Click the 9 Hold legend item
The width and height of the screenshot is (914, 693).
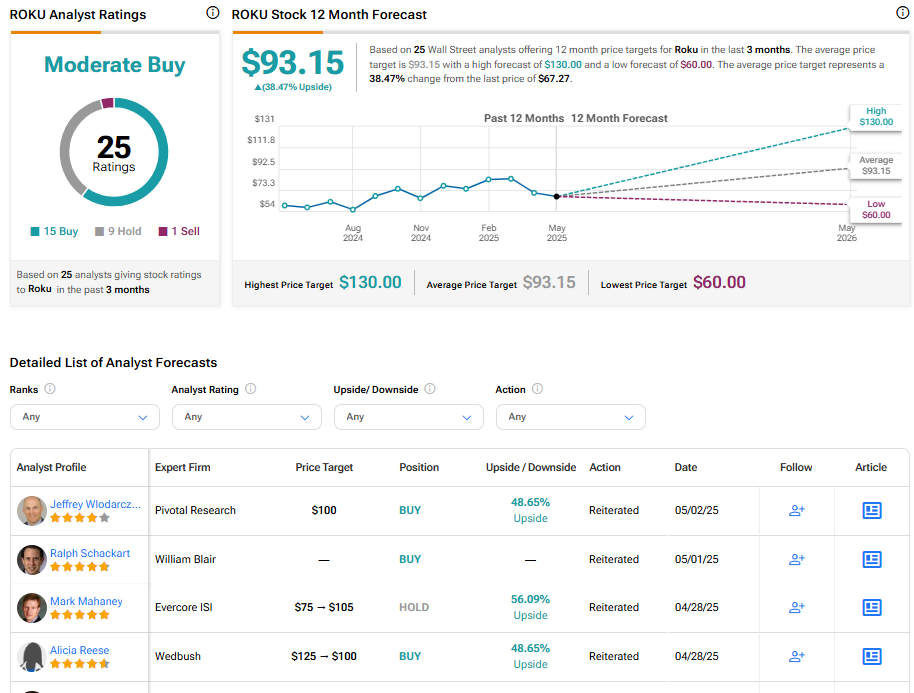pyautogui.click(x=118, y=231)
